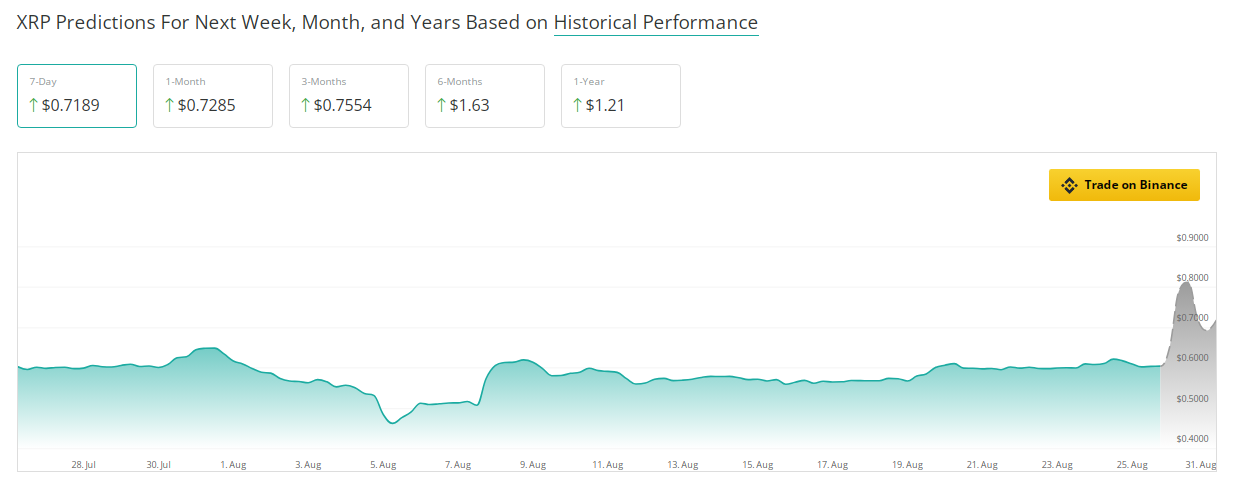1233x487 pixels.
Task: Click the up arrow next to $1.63
Action: (441, 105)
